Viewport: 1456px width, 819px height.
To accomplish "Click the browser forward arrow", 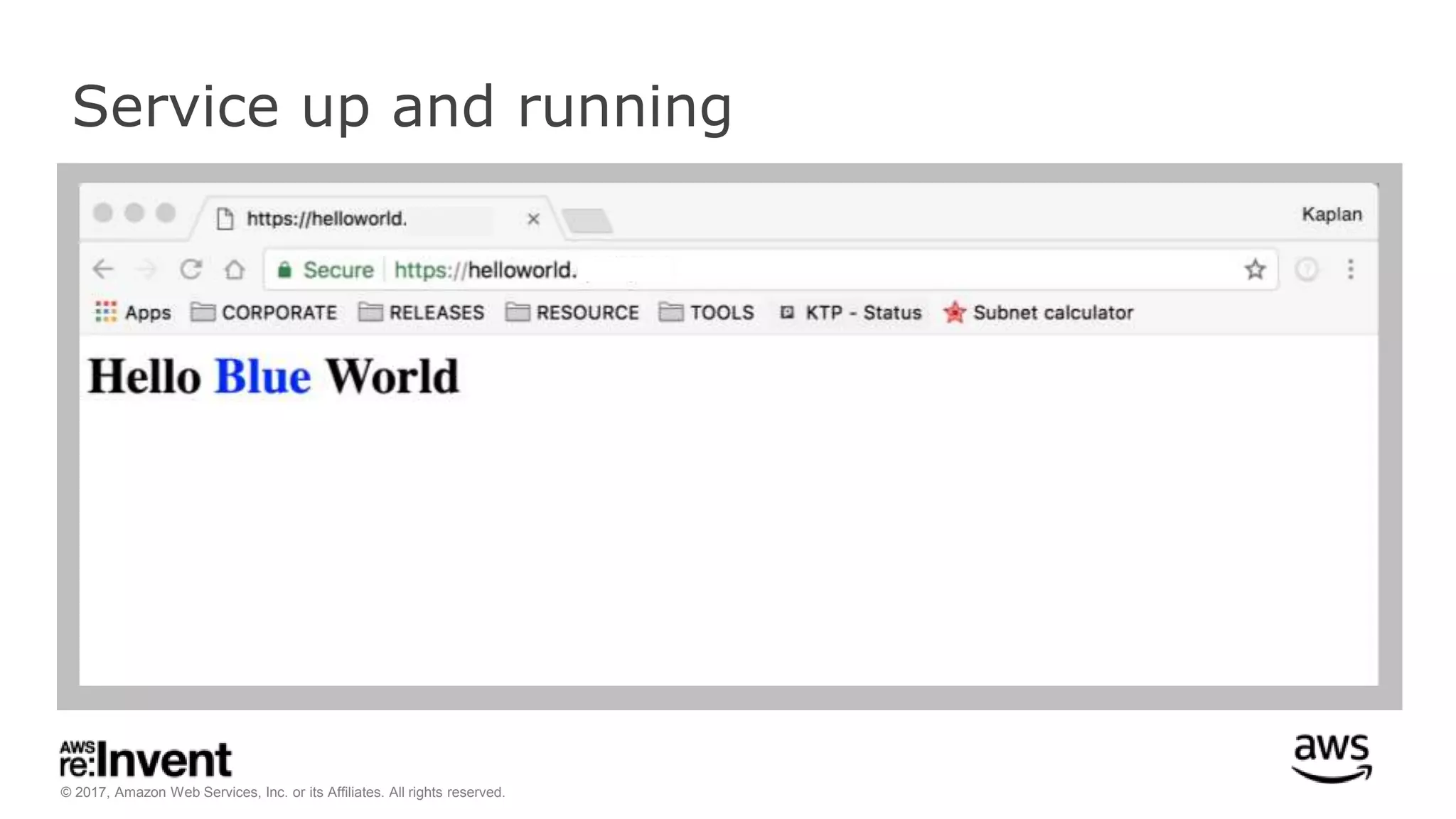I will coord(146,269).
